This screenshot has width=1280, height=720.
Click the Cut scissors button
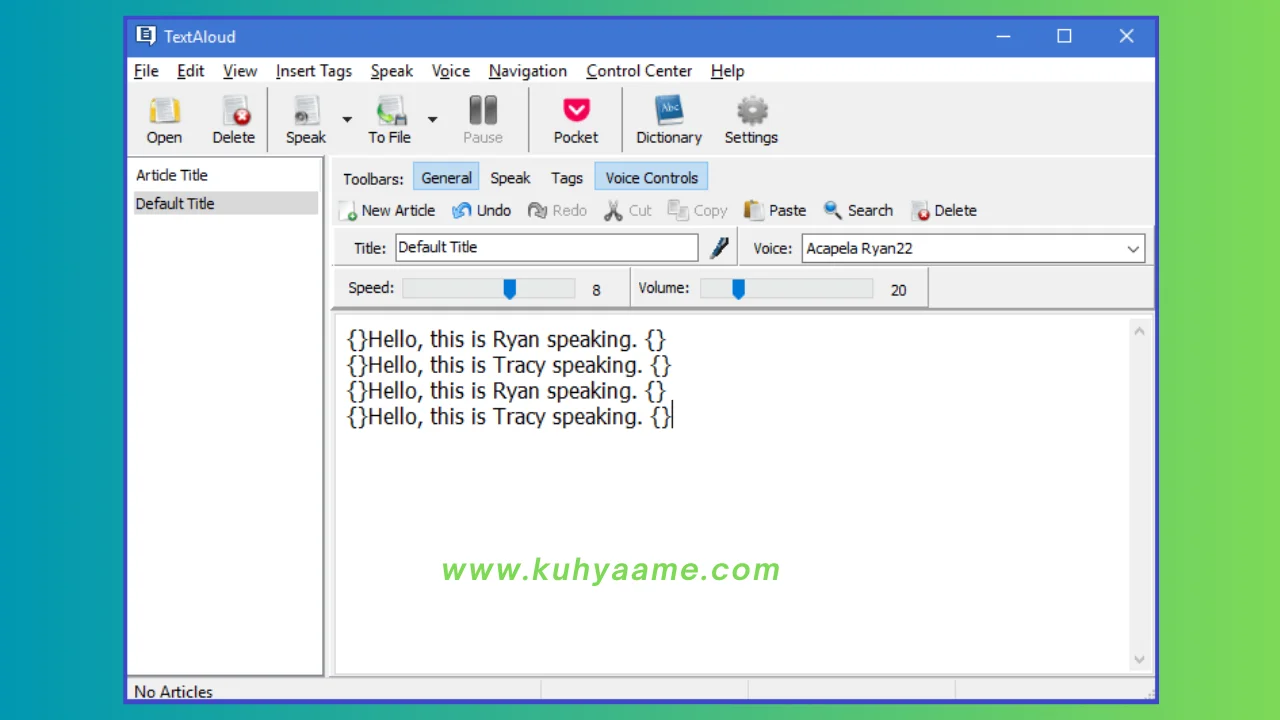pos(628,210)
